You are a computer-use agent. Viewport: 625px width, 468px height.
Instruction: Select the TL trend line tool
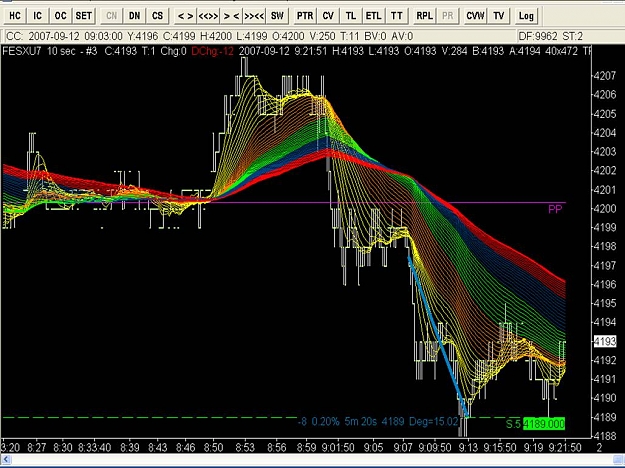point(351,16)
